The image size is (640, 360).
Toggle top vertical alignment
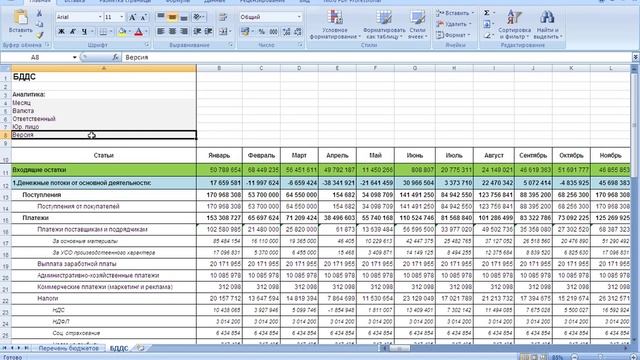click(161, 17)
